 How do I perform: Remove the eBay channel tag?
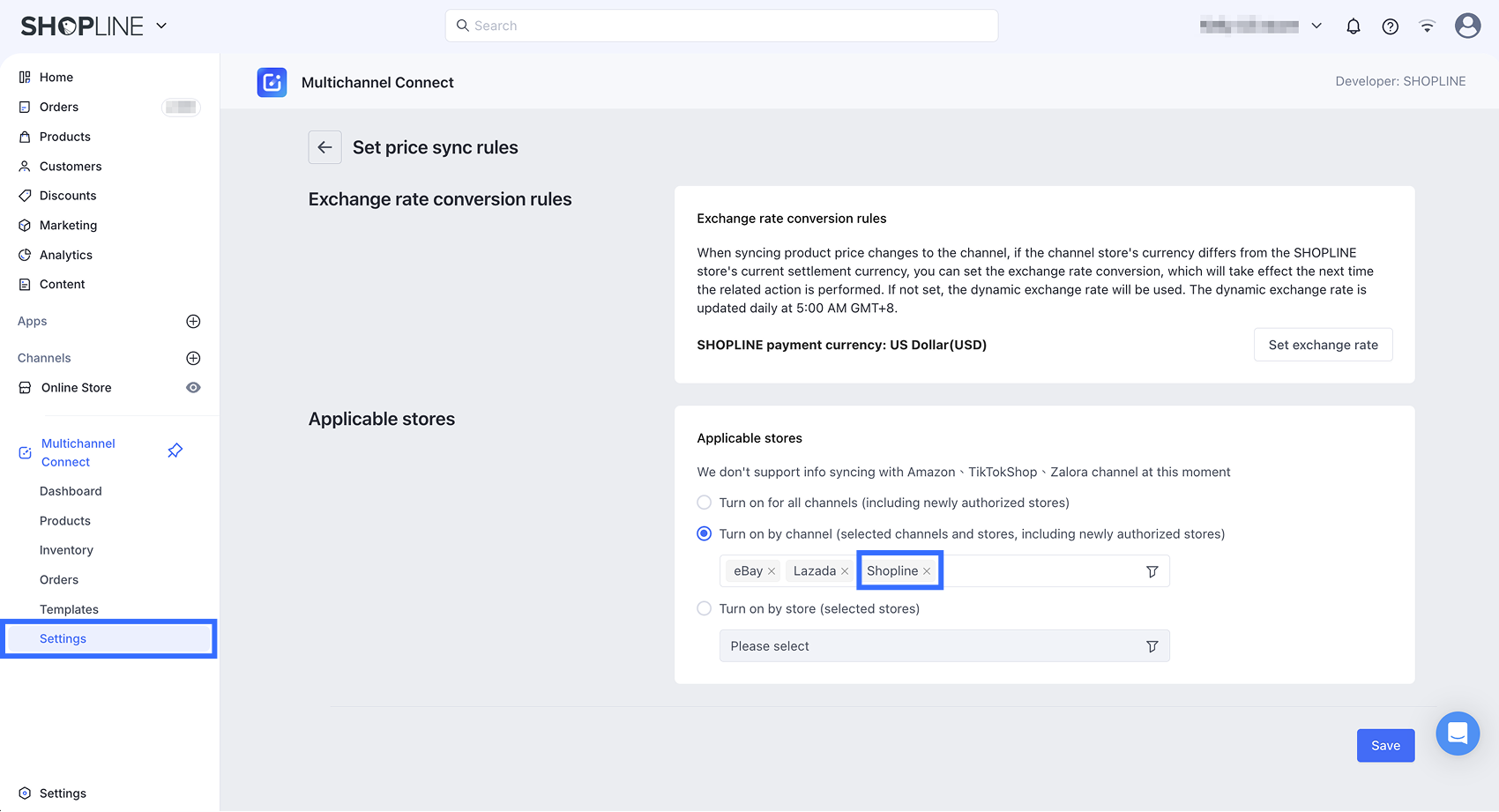click(772, 571)
